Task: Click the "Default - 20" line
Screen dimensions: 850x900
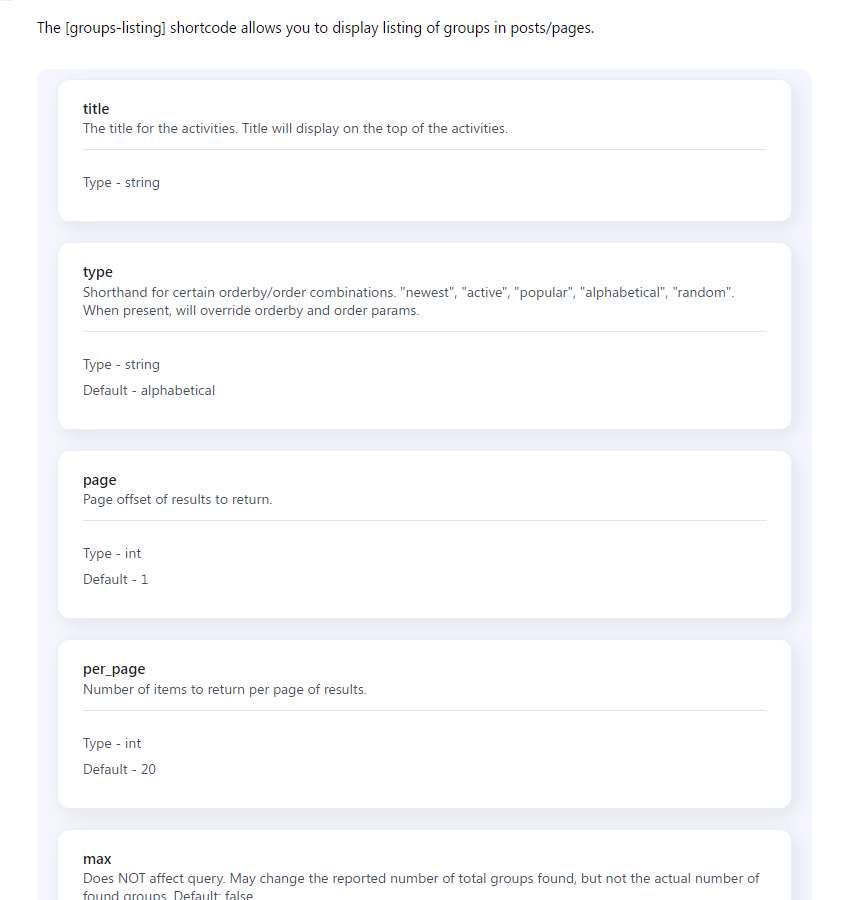Action: [x=119, y=770]
